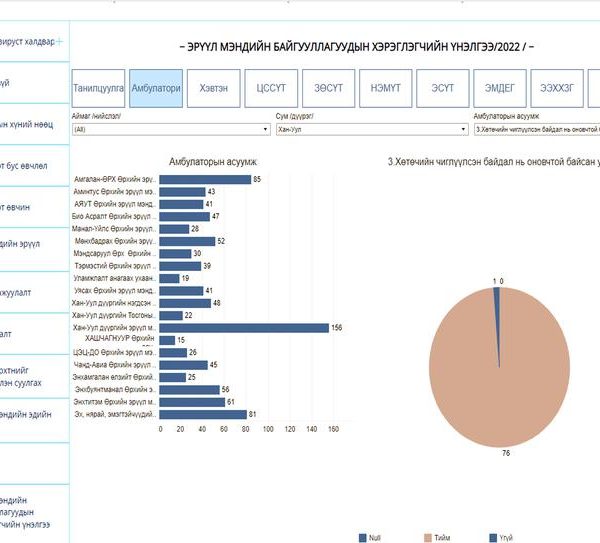Image resolution: width=600 pixels, height=543 pixels.
Task: Click the Эх, нярай bar with value 81
Action: point(203,414)
